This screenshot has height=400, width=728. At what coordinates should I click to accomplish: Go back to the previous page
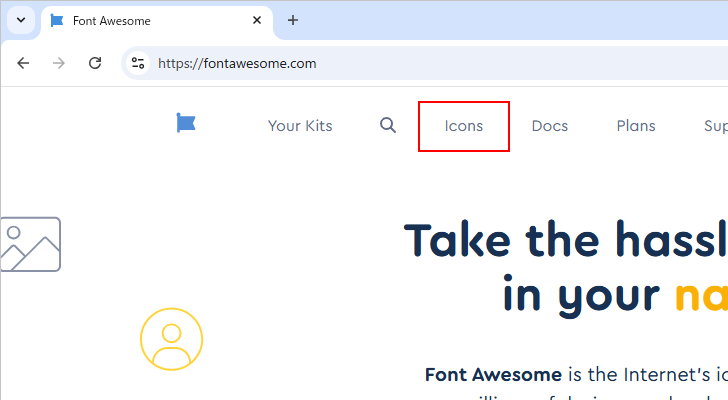[24, 63]
